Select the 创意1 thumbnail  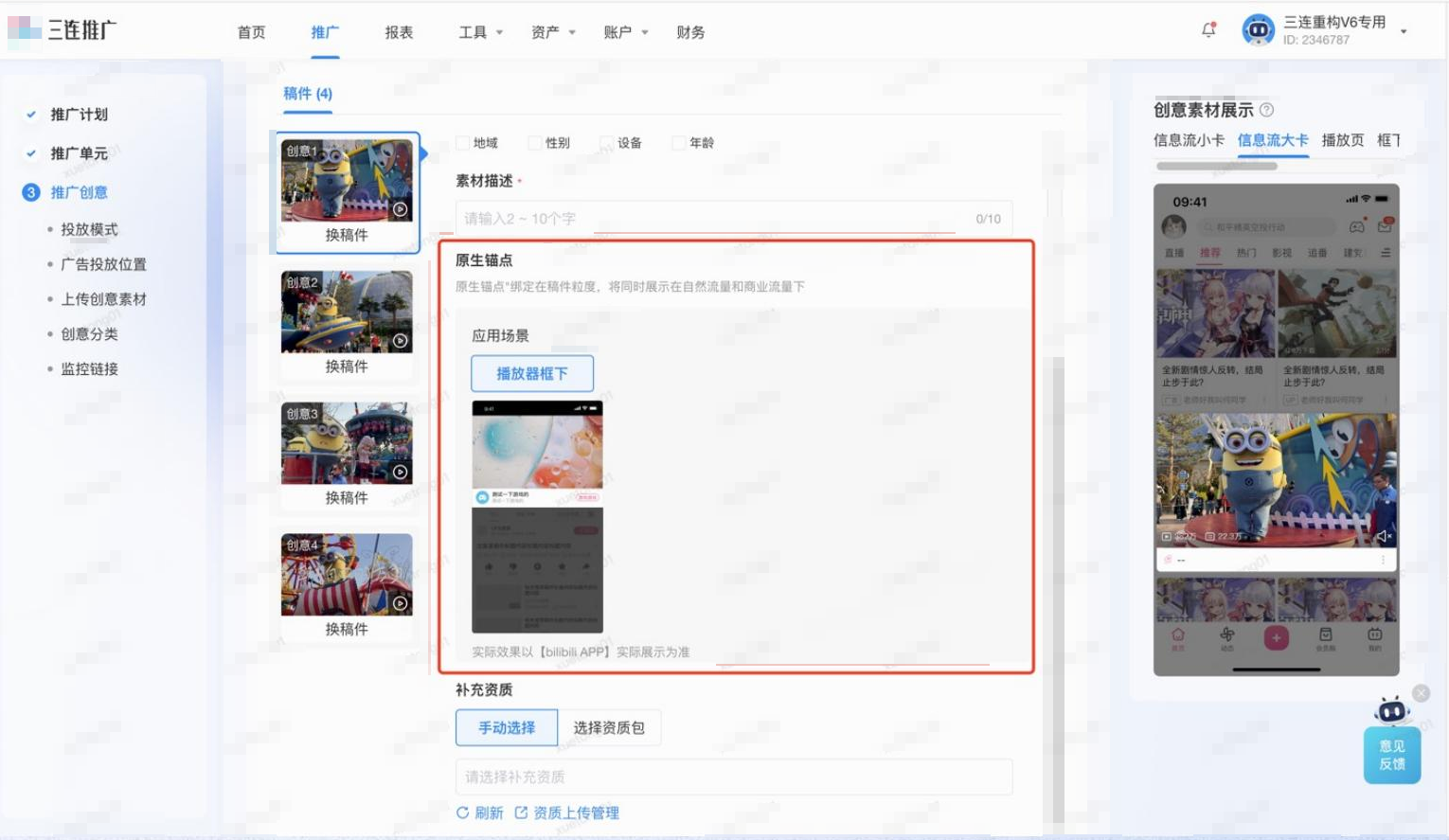coord(347,180)
